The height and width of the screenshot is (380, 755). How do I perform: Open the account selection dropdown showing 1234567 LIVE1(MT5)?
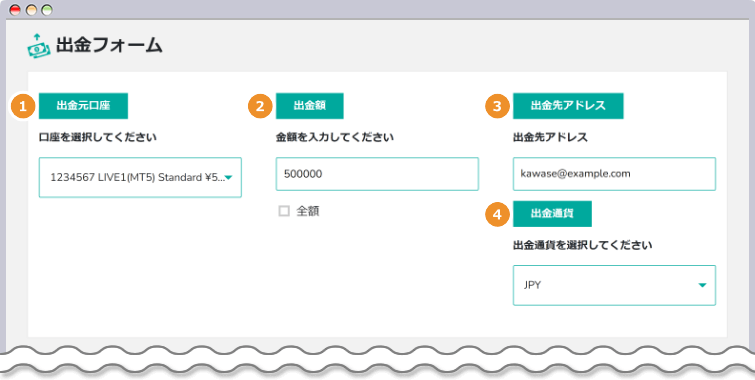(140, 177)
